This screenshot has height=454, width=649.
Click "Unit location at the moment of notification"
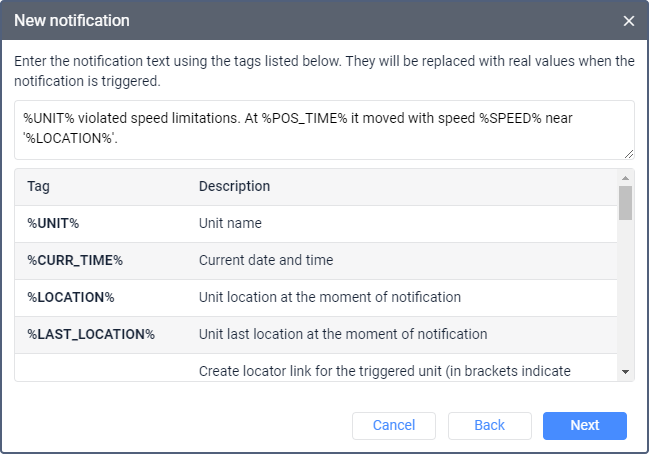click(330, 297)
